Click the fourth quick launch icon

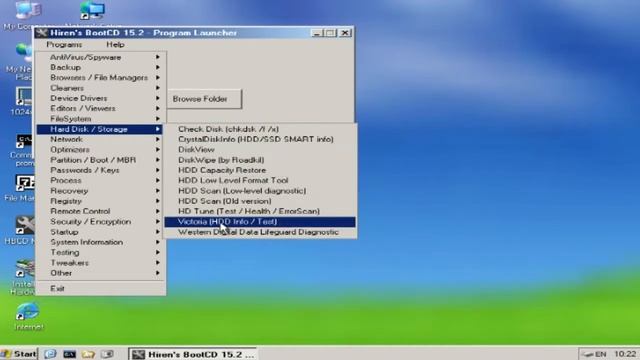(107, 354)
